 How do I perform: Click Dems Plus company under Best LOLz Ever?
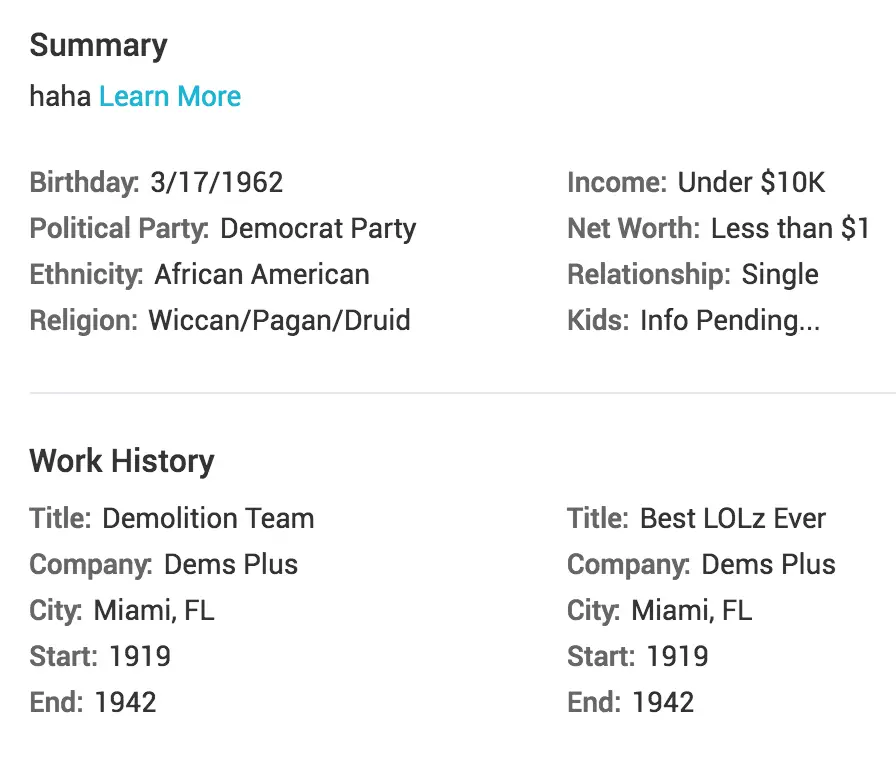click(x=768, y=565)
